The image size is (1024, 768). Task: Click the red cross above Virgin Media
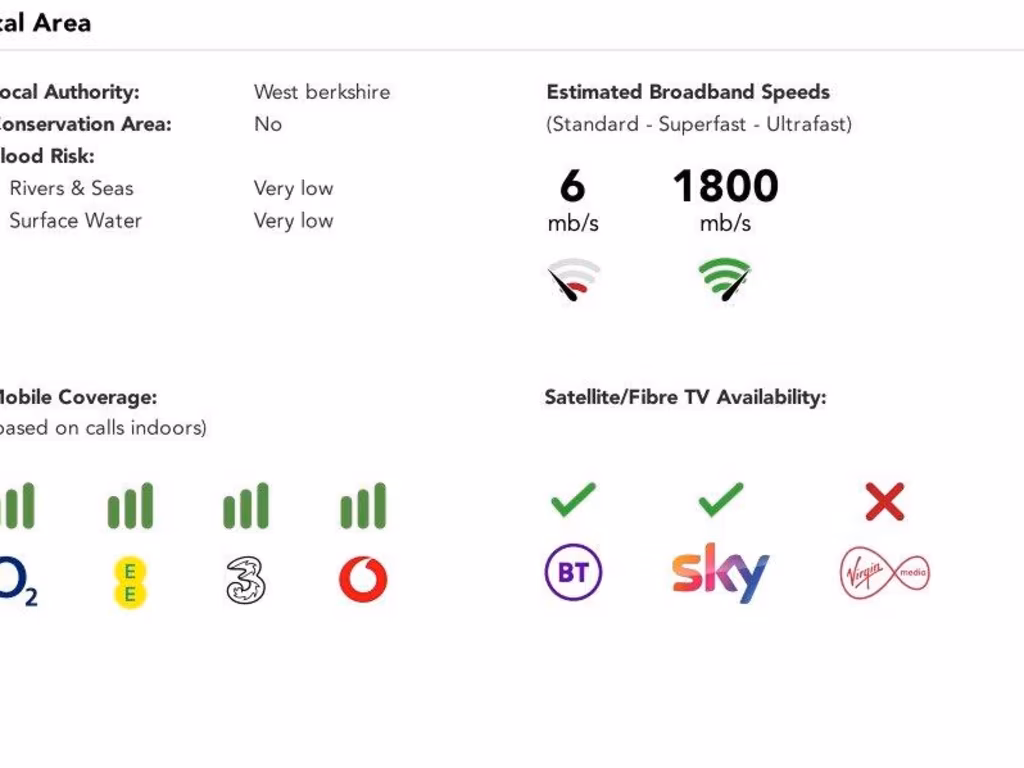[885, 502]
